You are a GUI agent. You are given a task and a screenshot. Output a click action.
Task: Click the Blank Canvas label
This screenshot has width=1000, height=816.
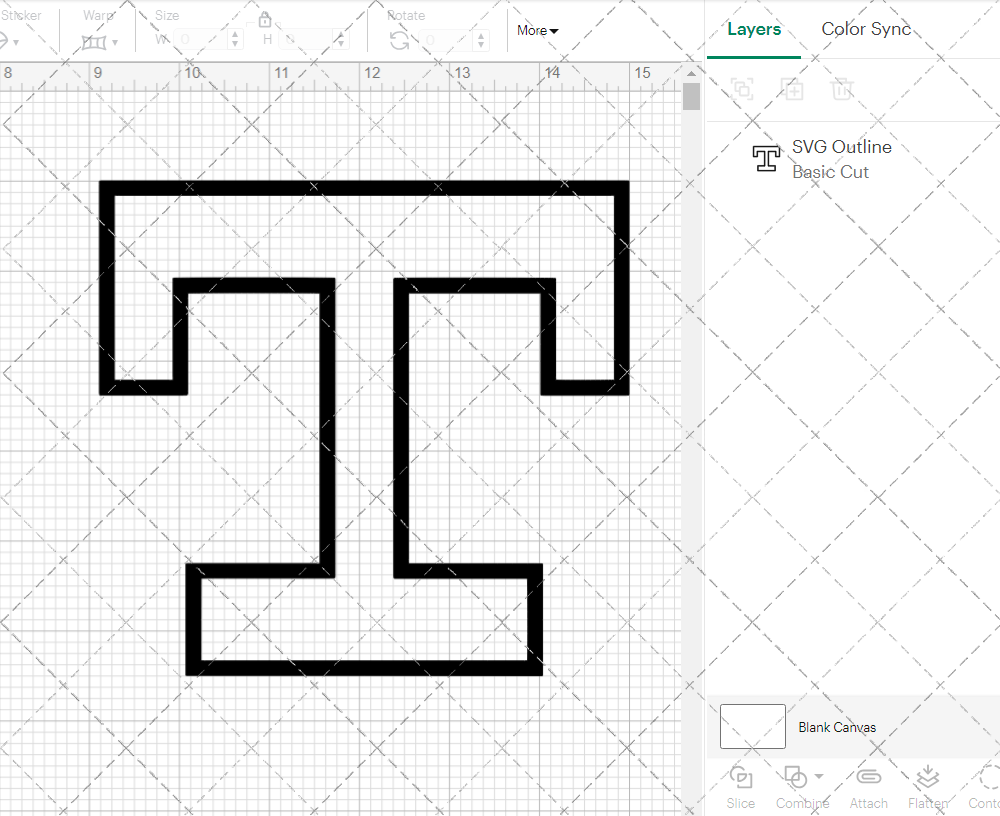click(x=837, y=727)
